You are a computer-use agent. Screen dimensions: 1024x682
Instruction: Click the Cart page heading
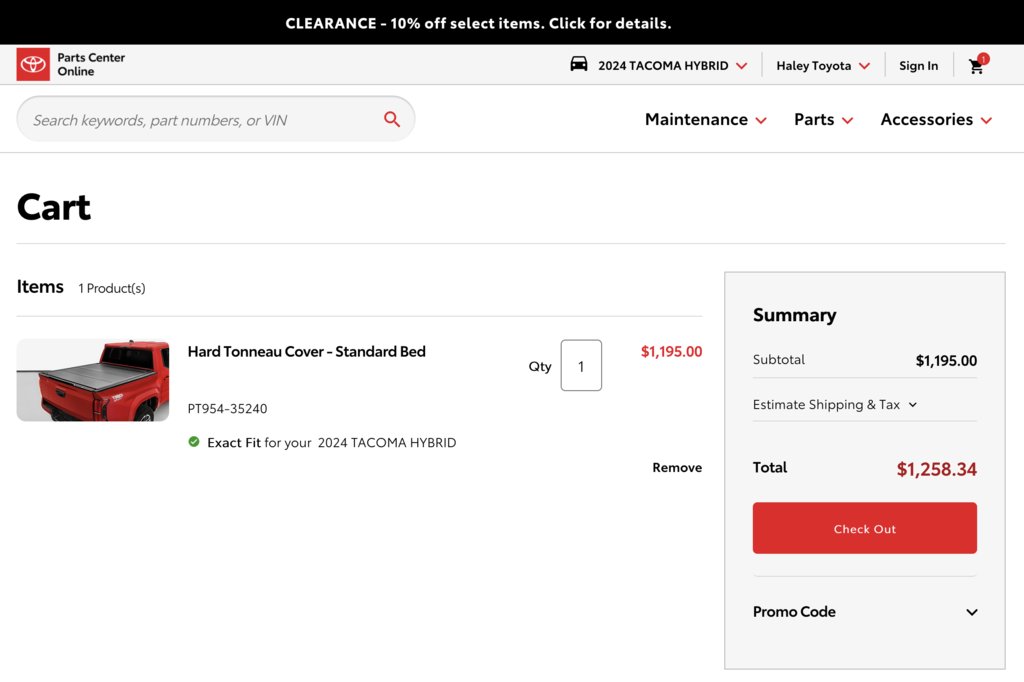[54, 207]
